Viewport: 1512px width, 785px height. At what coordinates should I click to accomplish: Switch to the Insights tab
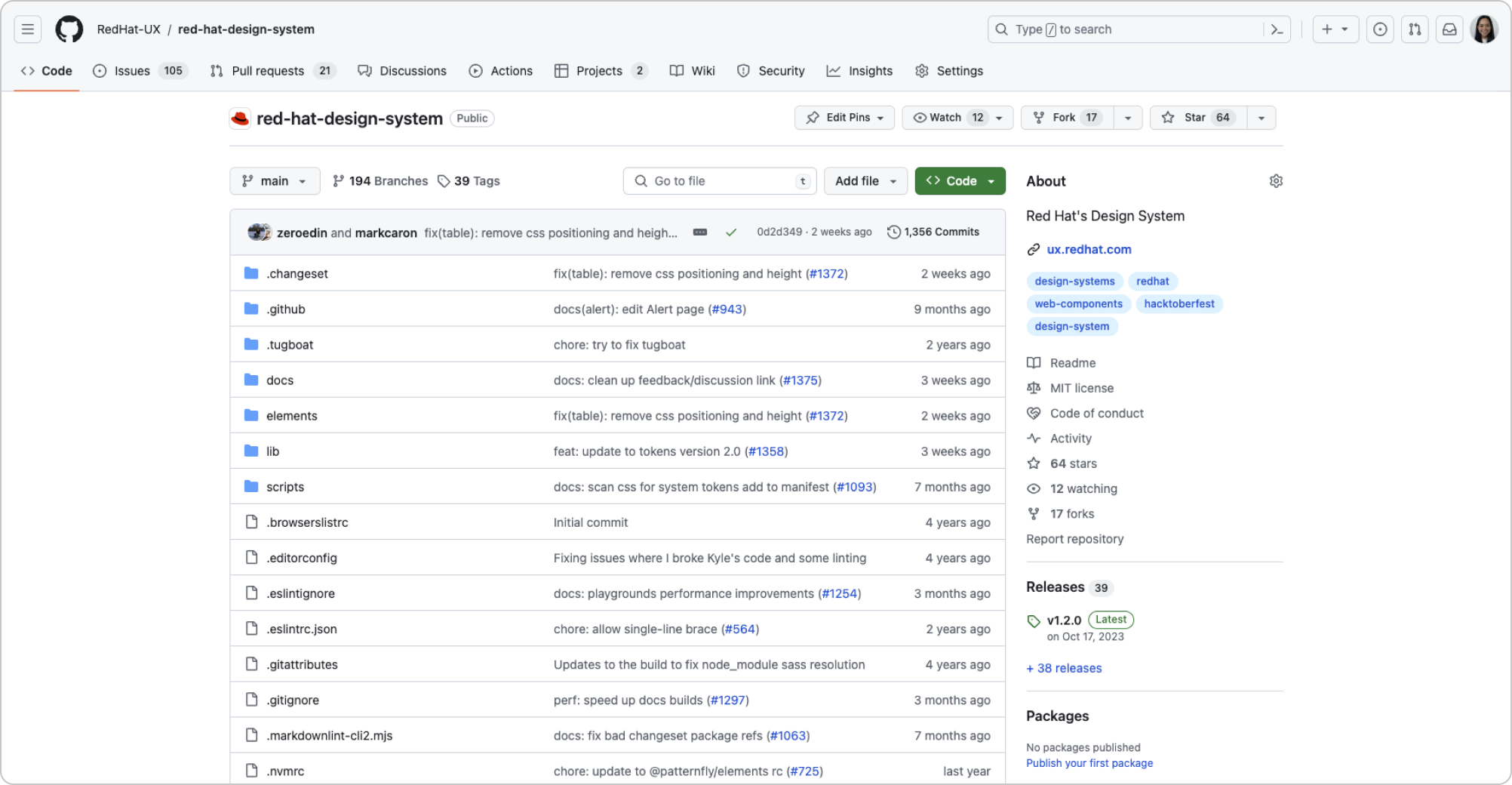click(x=859, y=70)
